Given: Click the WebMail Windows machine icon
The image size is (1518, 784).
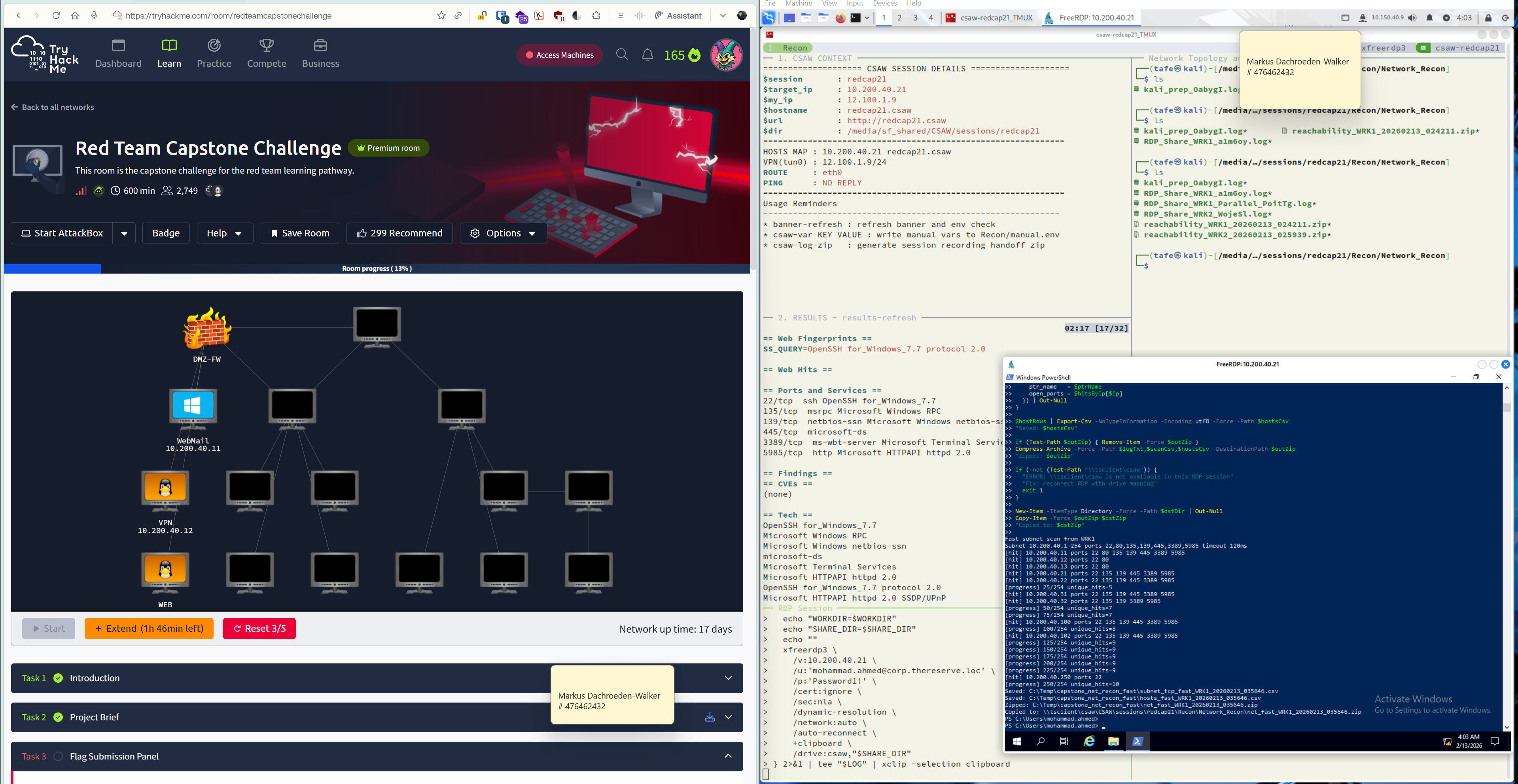Looking at the screenshot, I should click(193, 407).
